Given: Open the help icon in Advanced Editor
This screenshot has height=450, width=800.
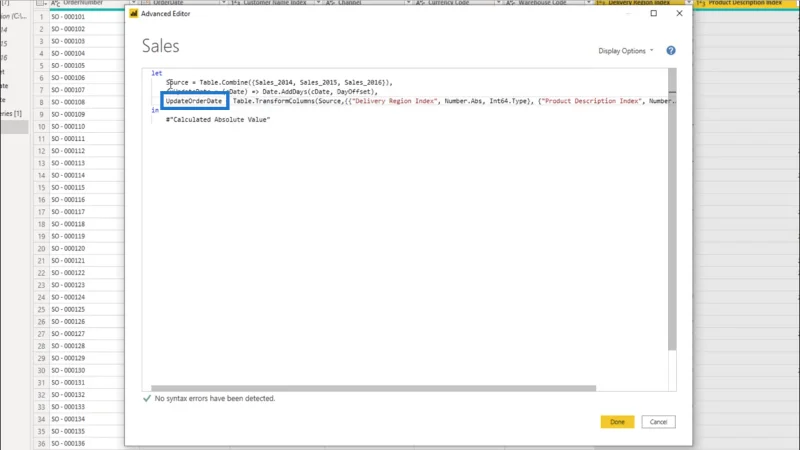Looking at the screenshot, I should tap(670, 51).
